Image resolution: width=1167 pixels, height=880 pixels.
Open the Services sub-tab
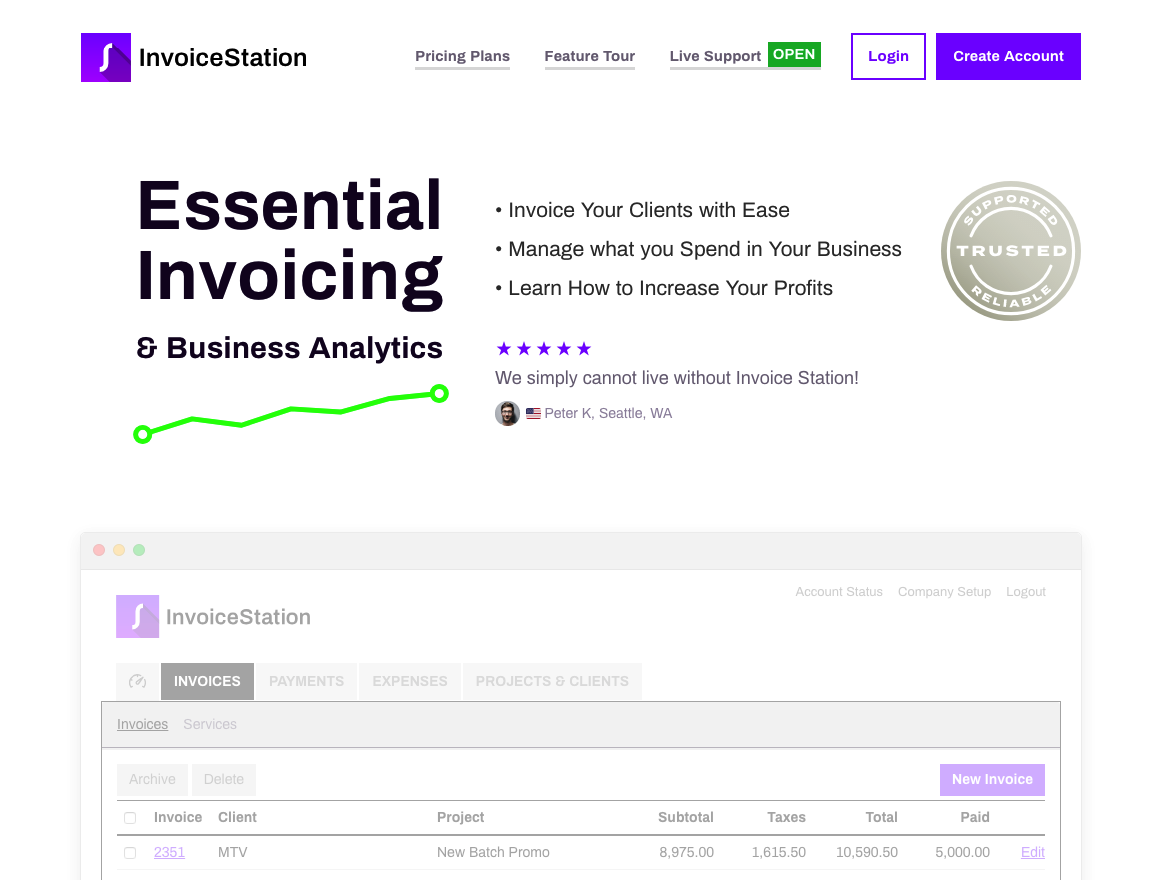(x=210, y=724)
